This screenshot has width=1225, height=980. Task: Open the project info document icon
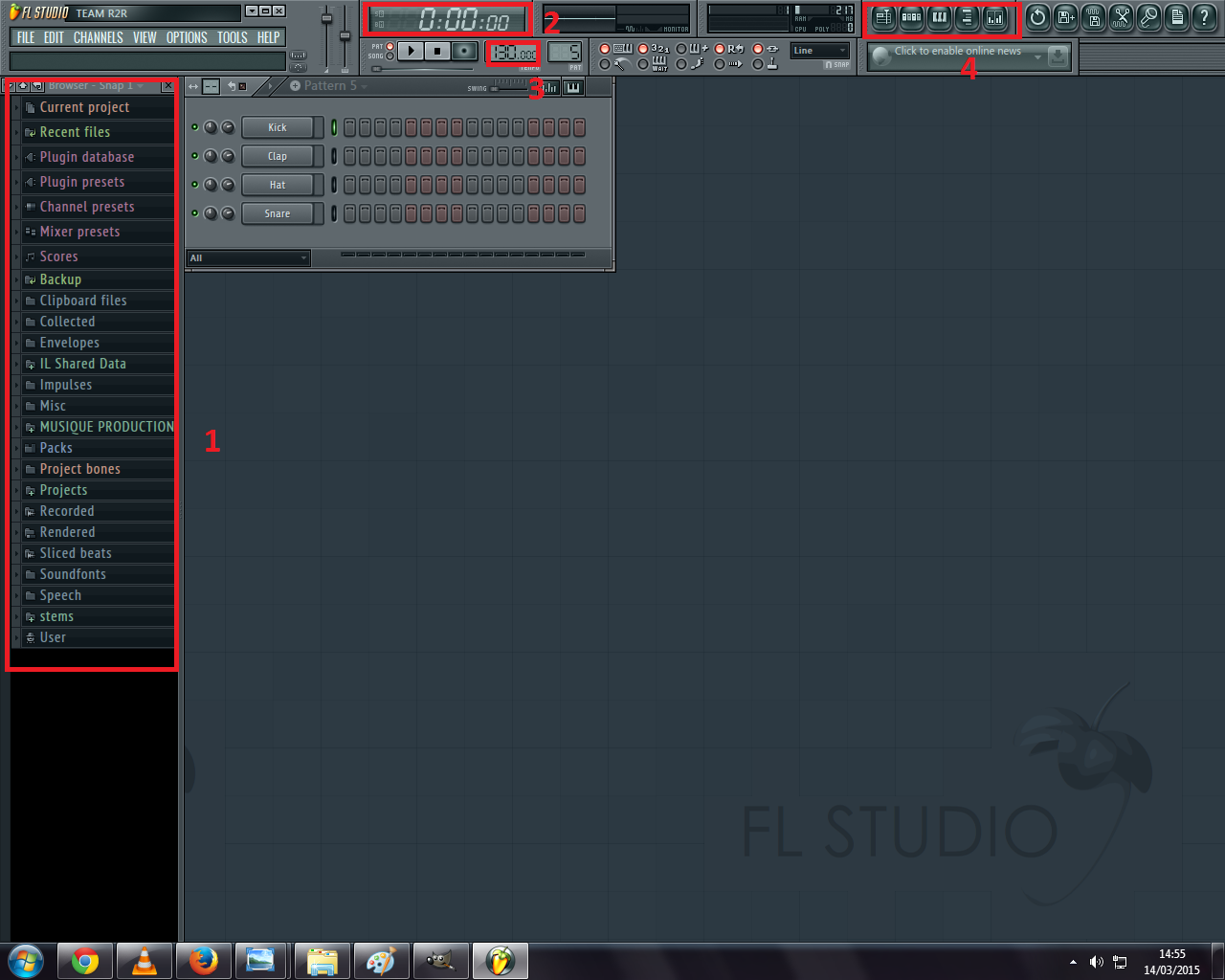tap(1177, 17)
